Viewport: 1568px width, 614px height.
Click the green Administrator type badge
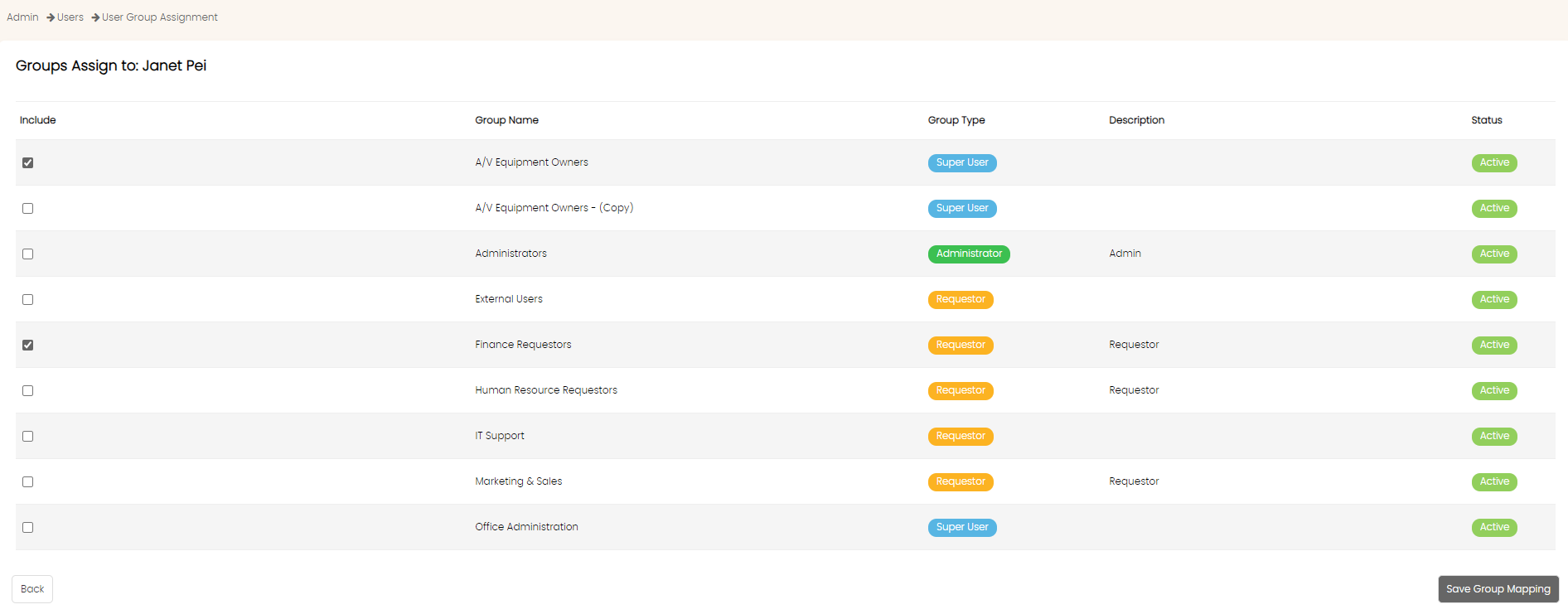969,254
